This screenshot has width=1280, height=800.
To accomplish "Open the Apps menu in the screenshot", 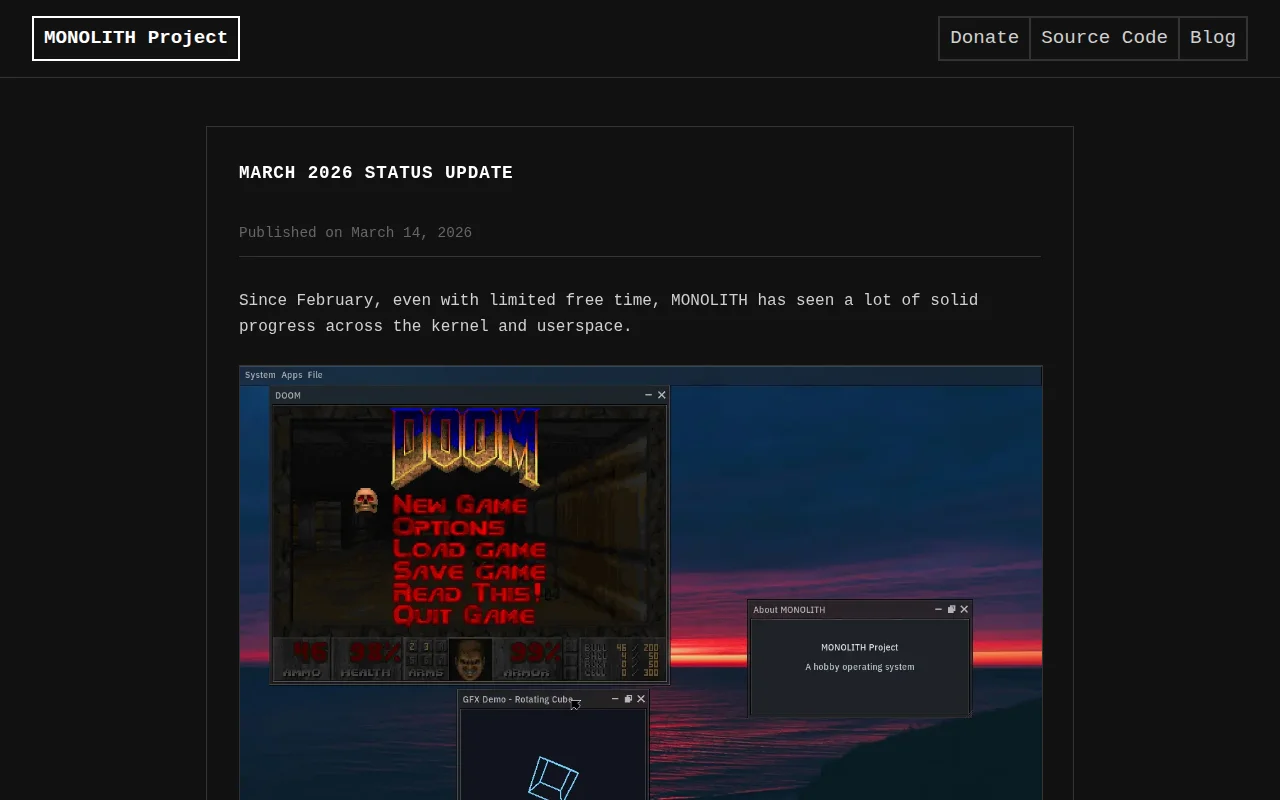I will (292, 375).
